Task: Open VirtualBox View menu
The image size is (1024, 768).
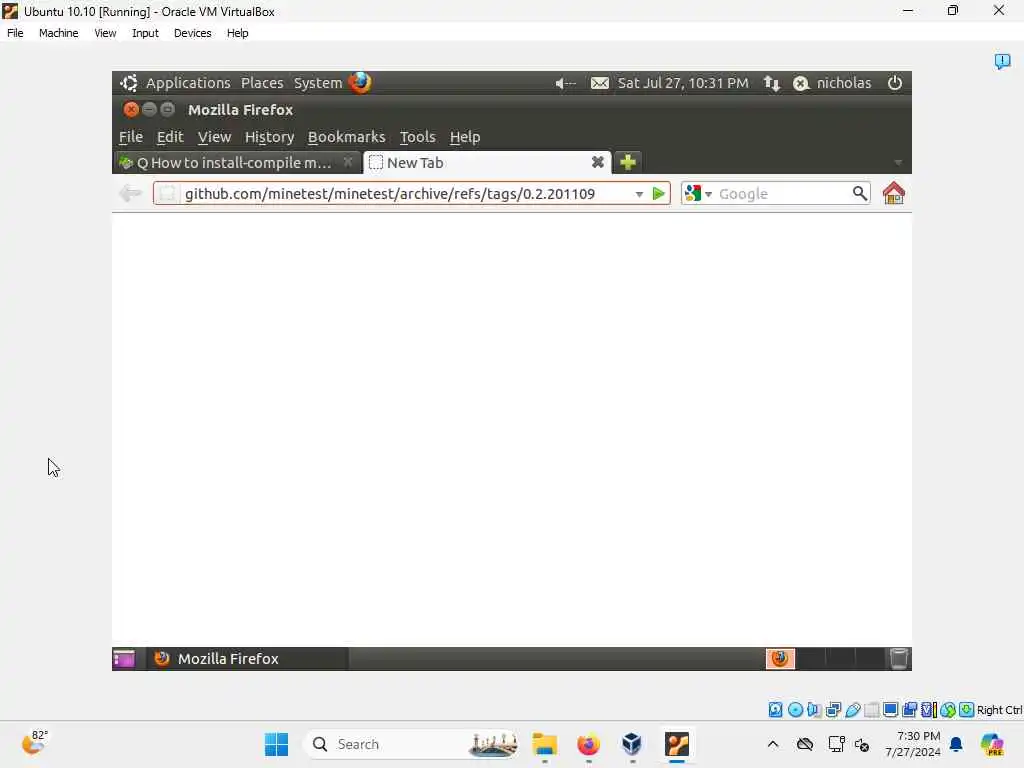Action: [105, 33]
